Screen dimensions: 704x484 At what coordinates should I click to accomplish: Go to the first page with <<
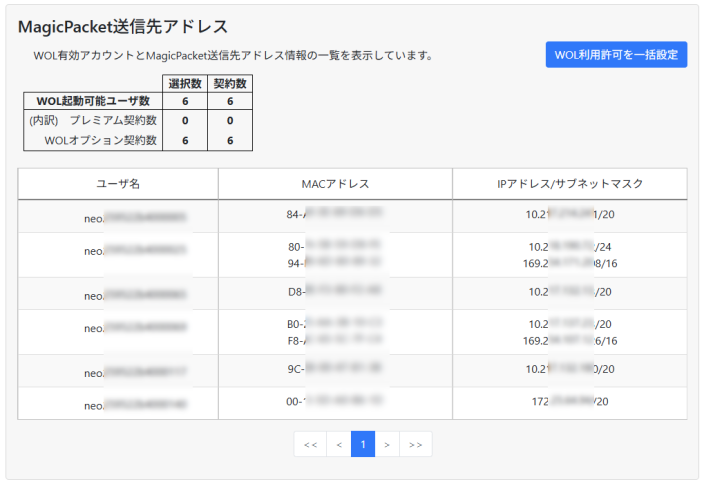(x=310, y=444)
